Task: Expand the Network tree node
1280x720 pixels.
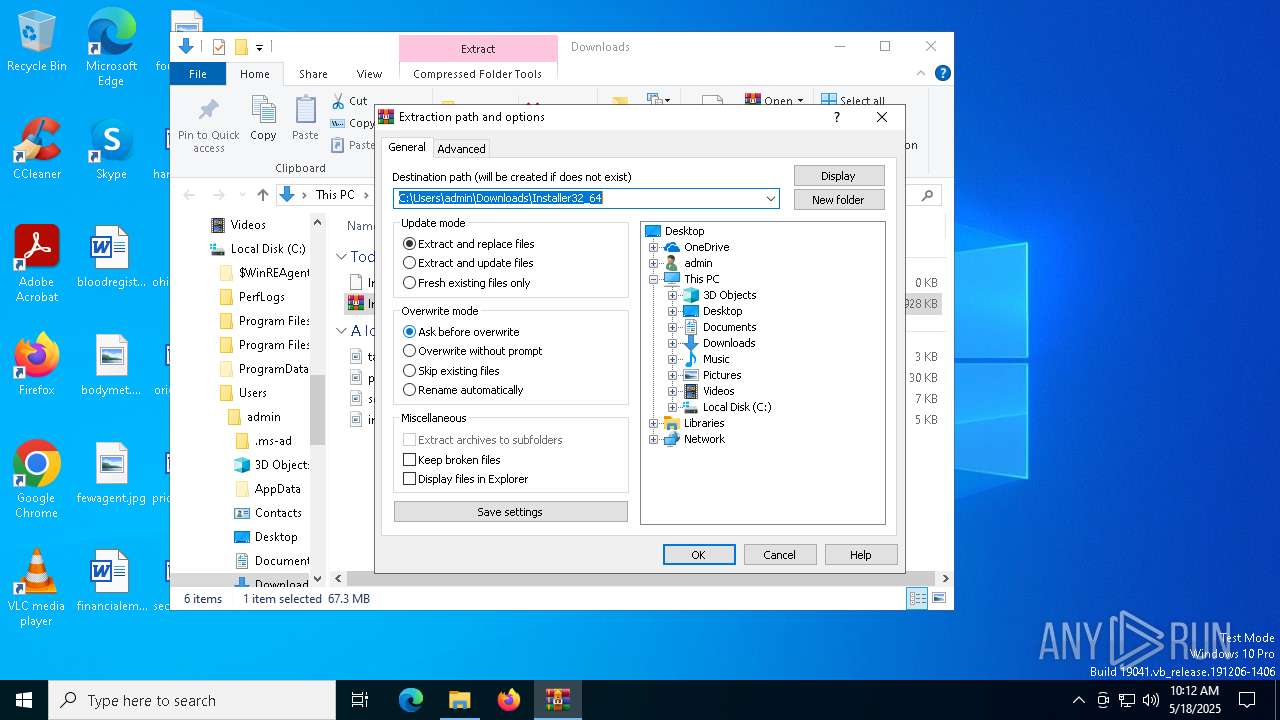Action: (654, 439)
